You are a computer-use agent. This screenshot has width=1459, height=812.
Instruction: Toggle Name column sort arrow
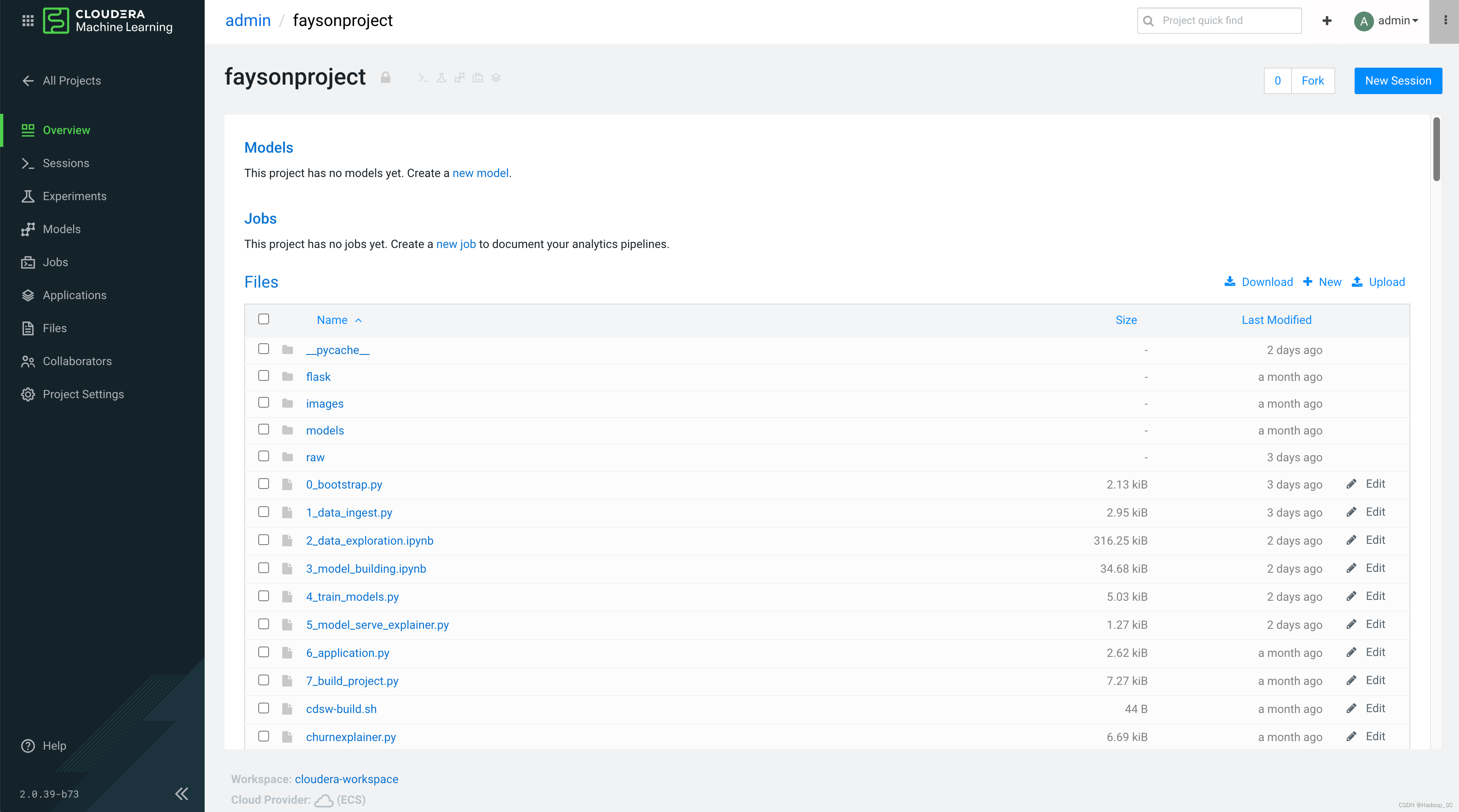click(x=358, y=321)
